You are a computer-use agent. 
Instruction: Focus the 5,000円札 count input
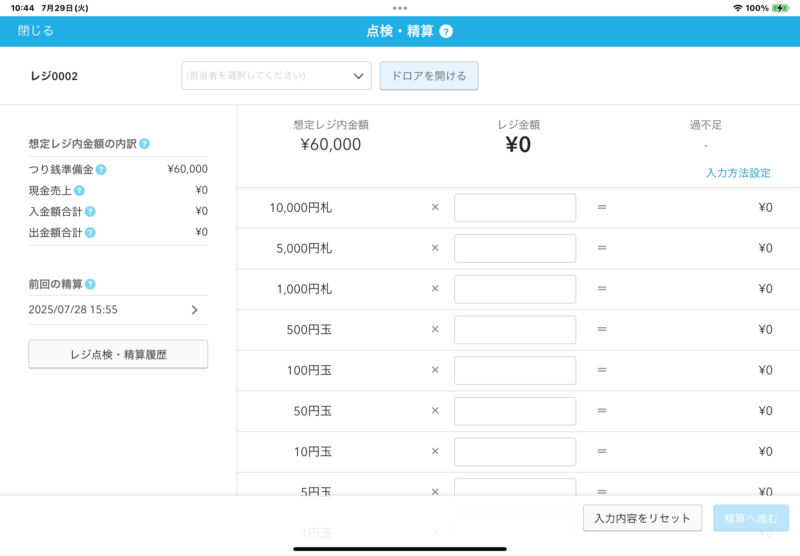coord(515,248)
